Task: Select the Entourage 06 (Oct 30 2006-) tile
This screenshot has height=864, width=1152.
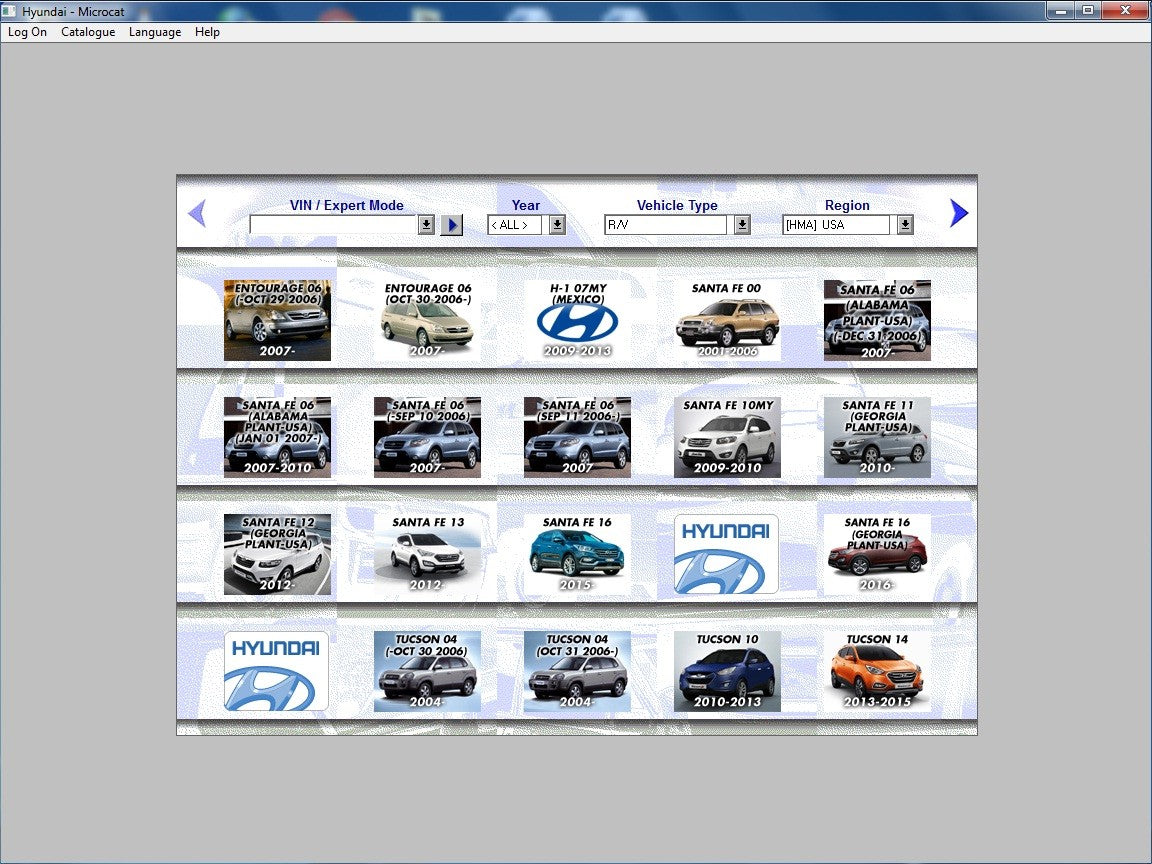Action: pyautogui.click(x=427, y=320)
